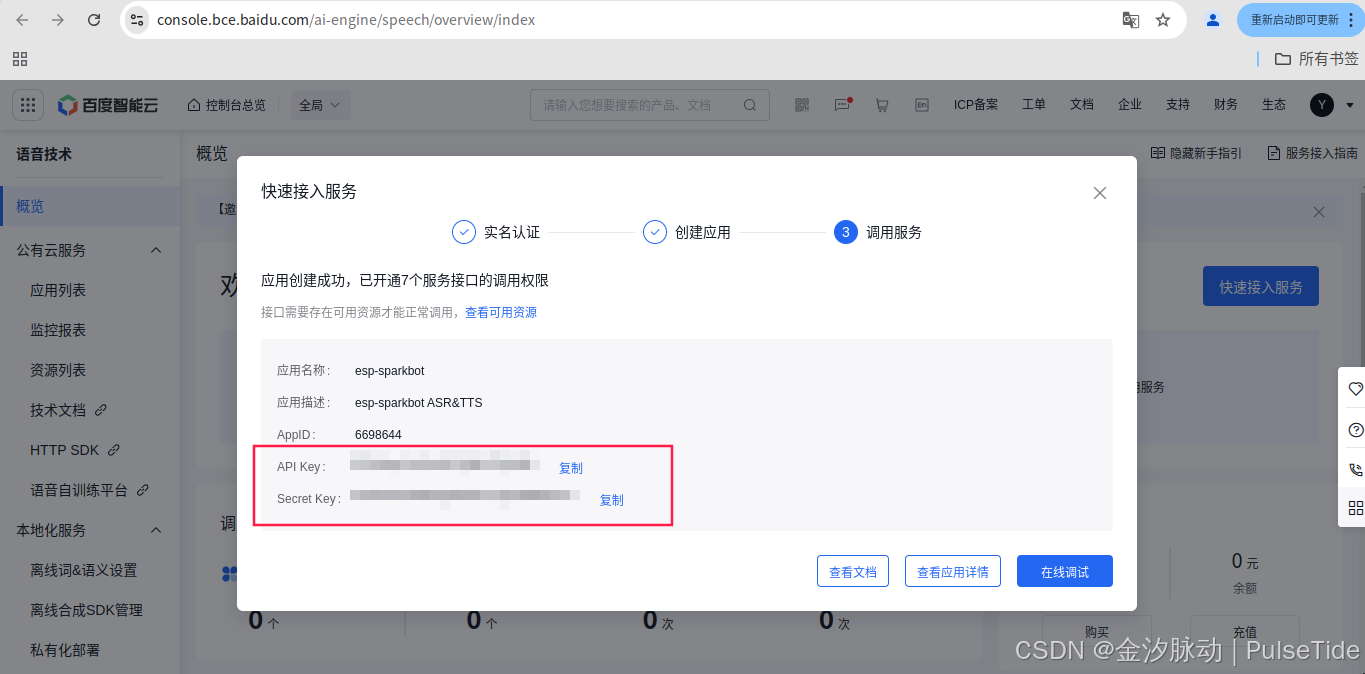The width and height of the screenshot is (1365, 674).
Task: Click the app name esp-sparkbot
Action: 390,371
